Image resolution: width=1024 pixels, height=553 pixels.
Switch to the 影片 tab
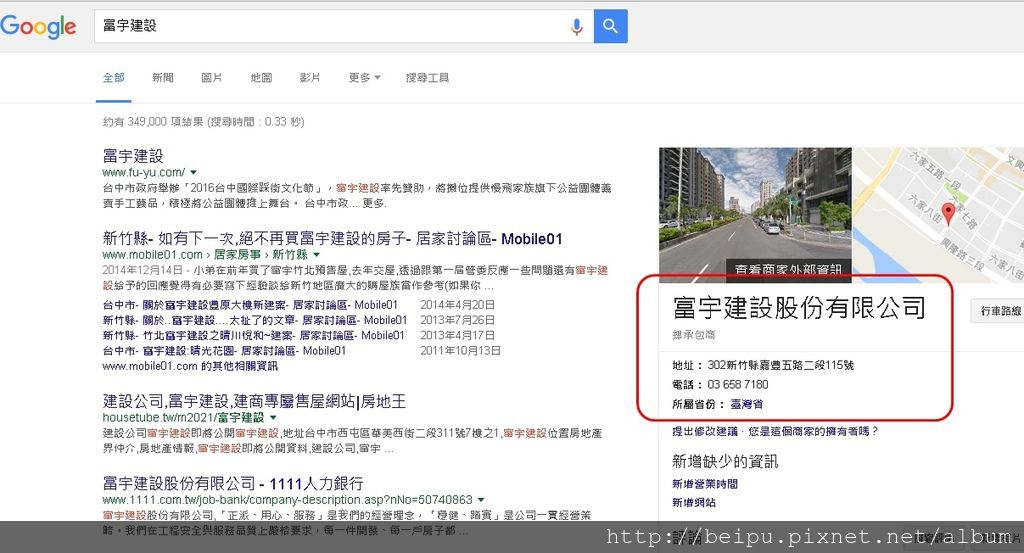click(310, 78)
